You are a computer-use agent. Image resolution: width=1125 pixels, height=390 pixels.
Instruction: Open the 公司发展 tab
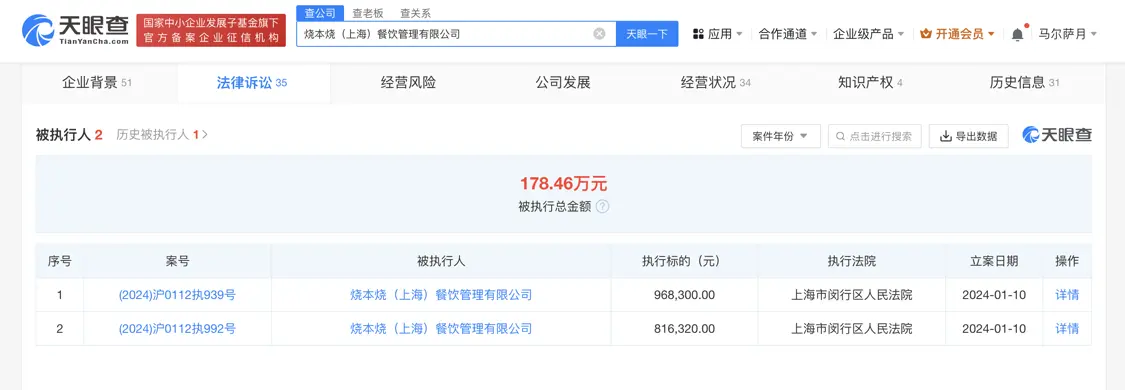point(562,82)
